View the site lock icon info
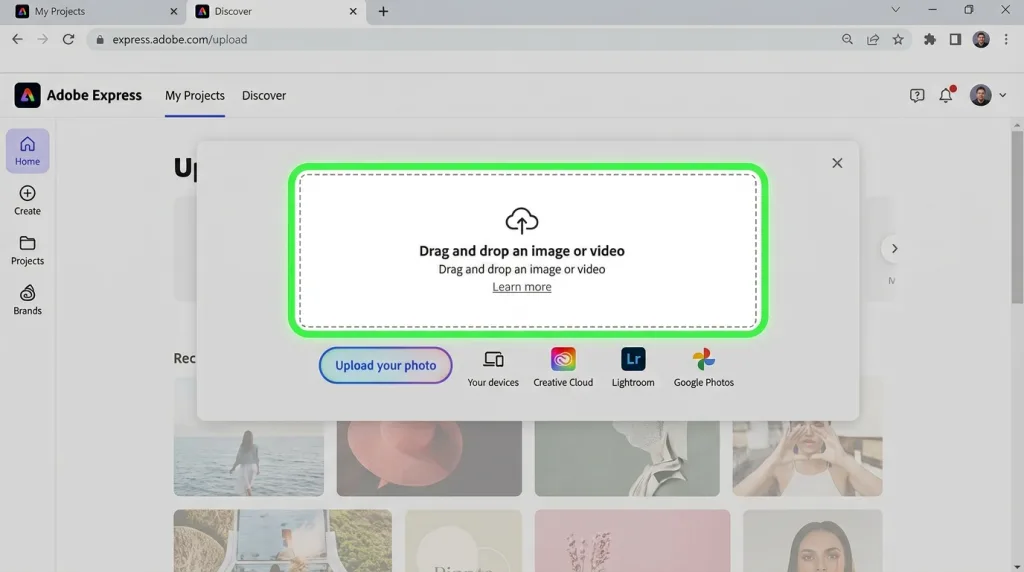The width and height of the screenshot is (1024, 572). (100, 39)
